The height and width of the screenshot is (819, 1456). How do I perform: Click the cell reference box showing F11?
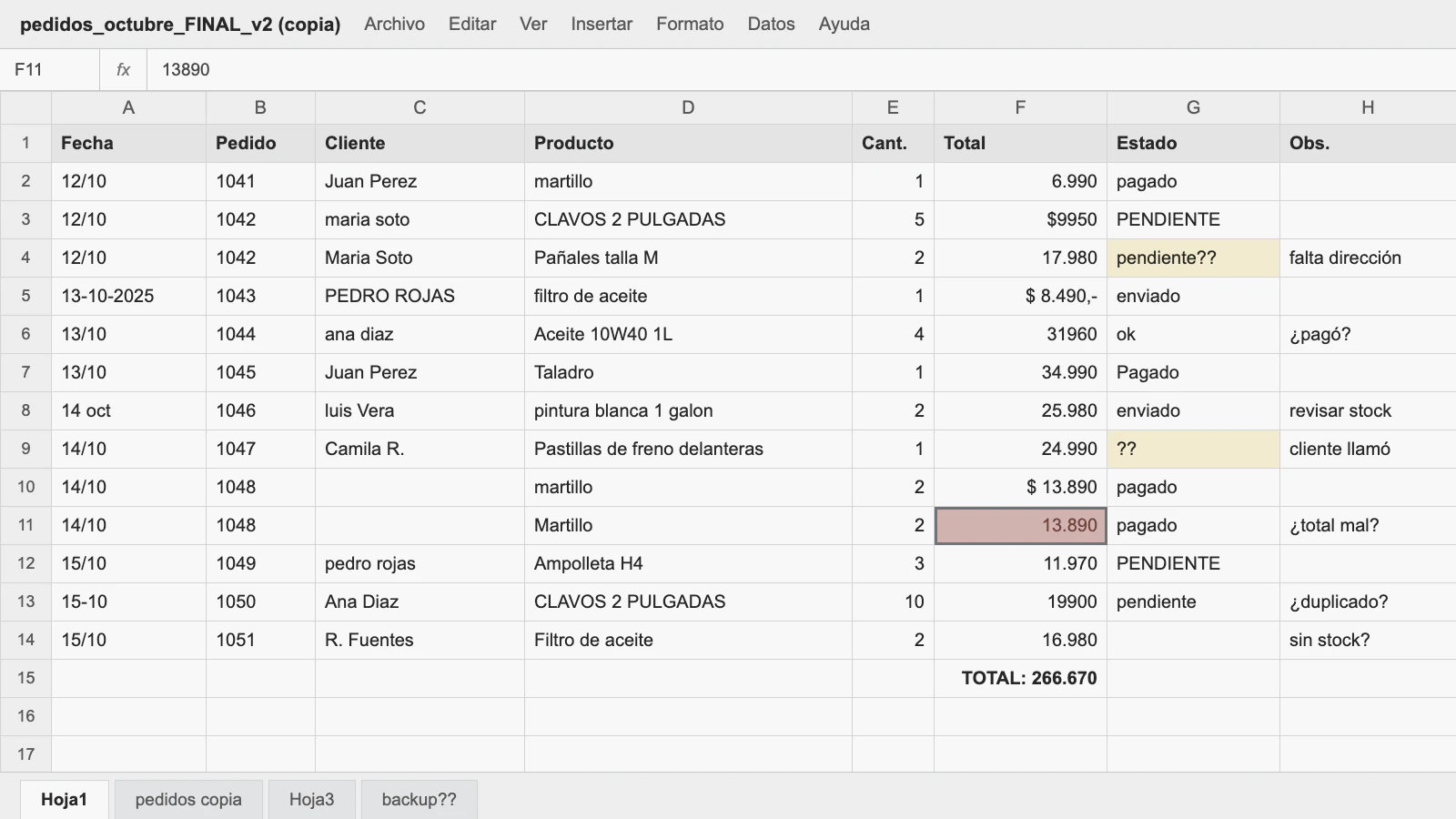pos(50,69)
